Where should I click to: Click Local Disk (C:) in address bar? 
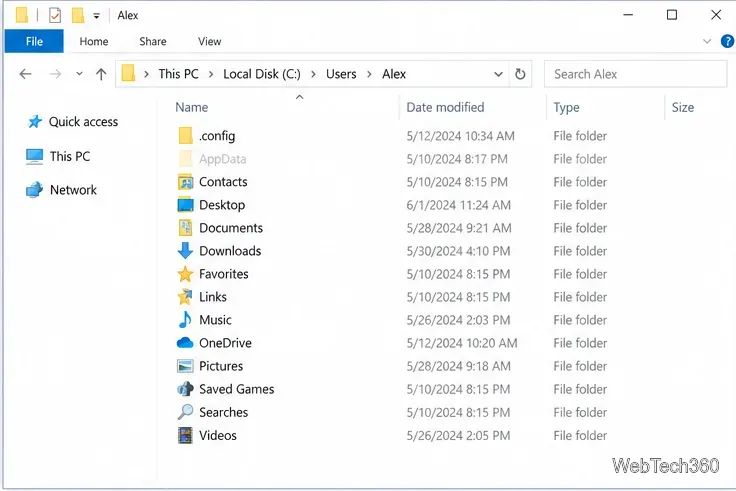point(261,74)
